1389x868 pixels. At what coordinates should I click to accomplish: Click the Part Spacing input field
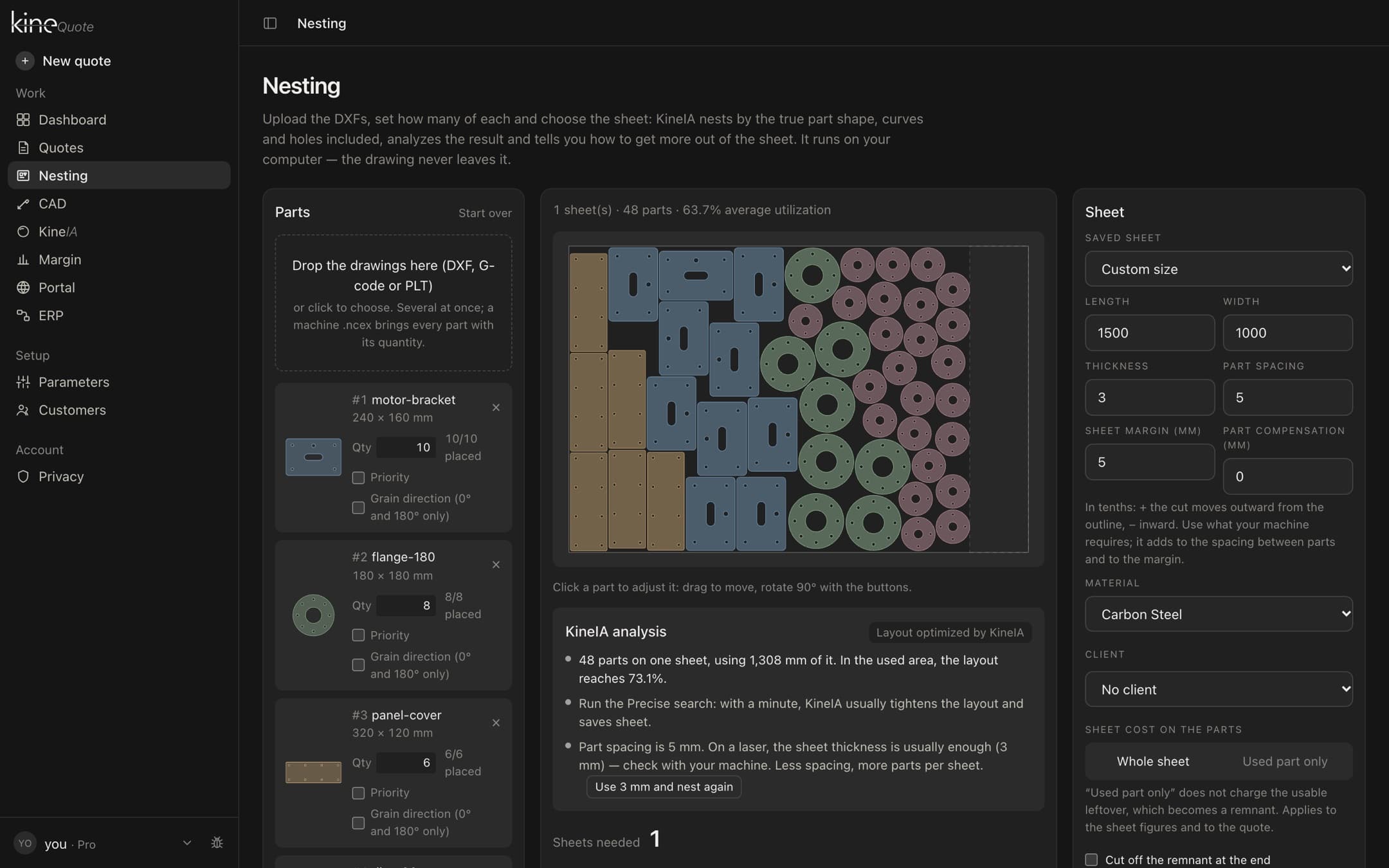[x=1287, y=397]
